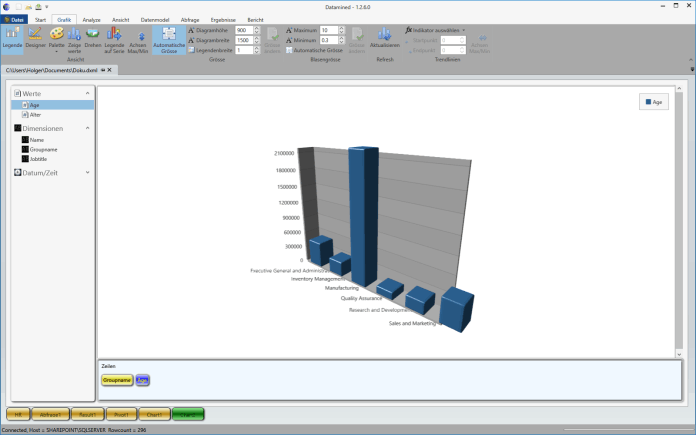This screenshot has height=435, width=696.
Task: Open the Palette color picker
Action: click(56, 38)
